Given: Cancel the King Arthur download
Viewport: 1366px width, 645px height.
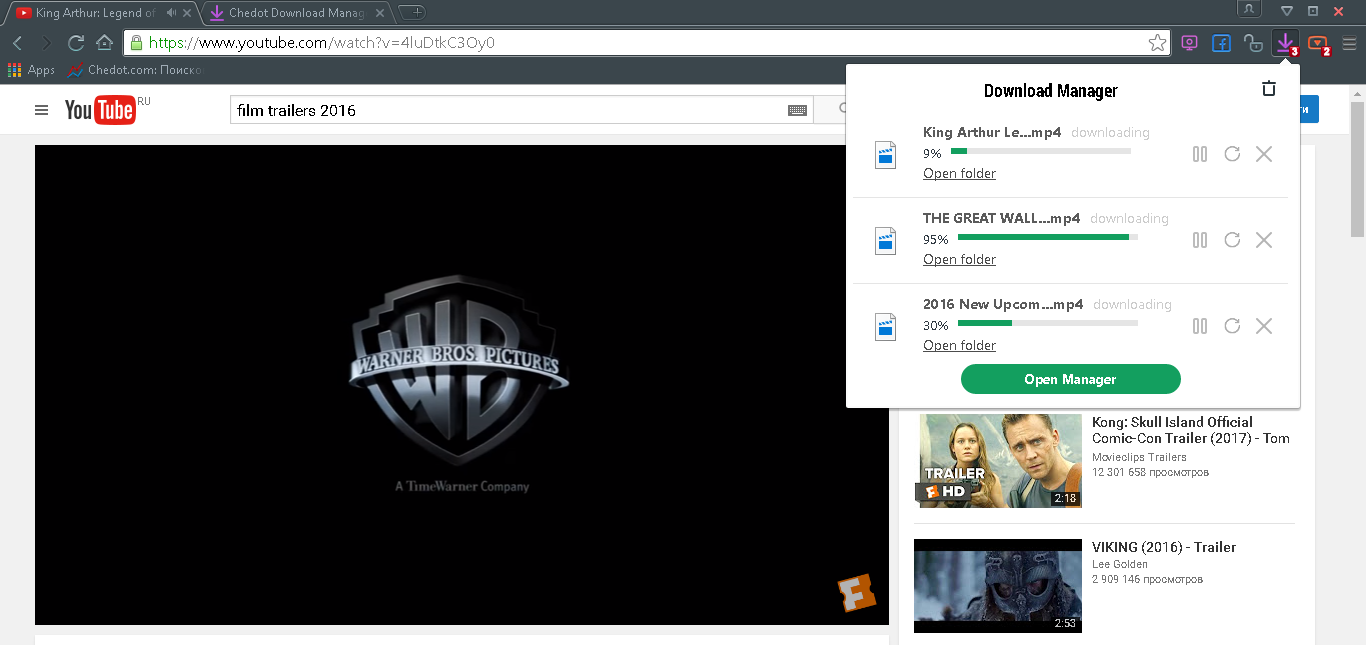Looking at the screenshot, I should pos(1264,154).
